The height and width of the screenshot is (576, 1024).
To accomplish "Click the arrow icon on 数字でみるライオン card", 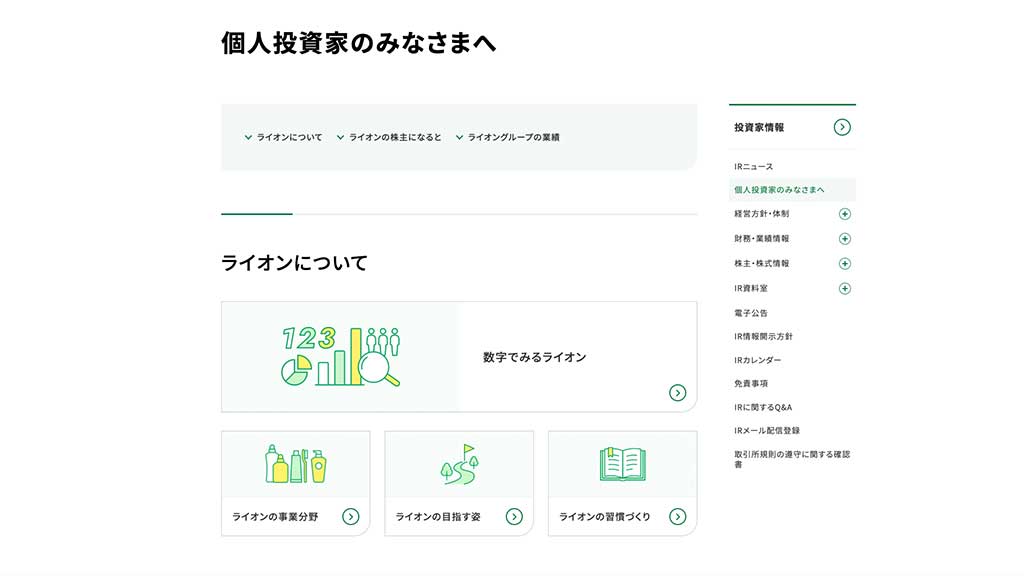I will (677, 393).
